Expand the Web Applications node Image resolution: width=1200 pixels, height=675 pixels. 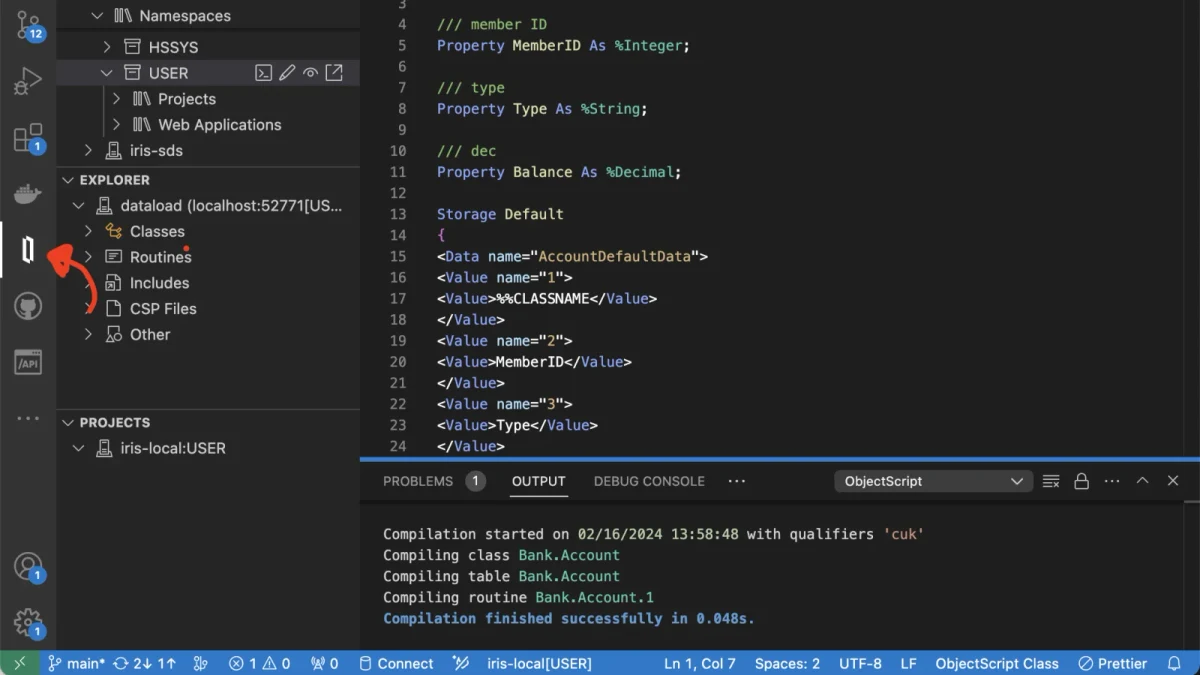coord(116,125)
